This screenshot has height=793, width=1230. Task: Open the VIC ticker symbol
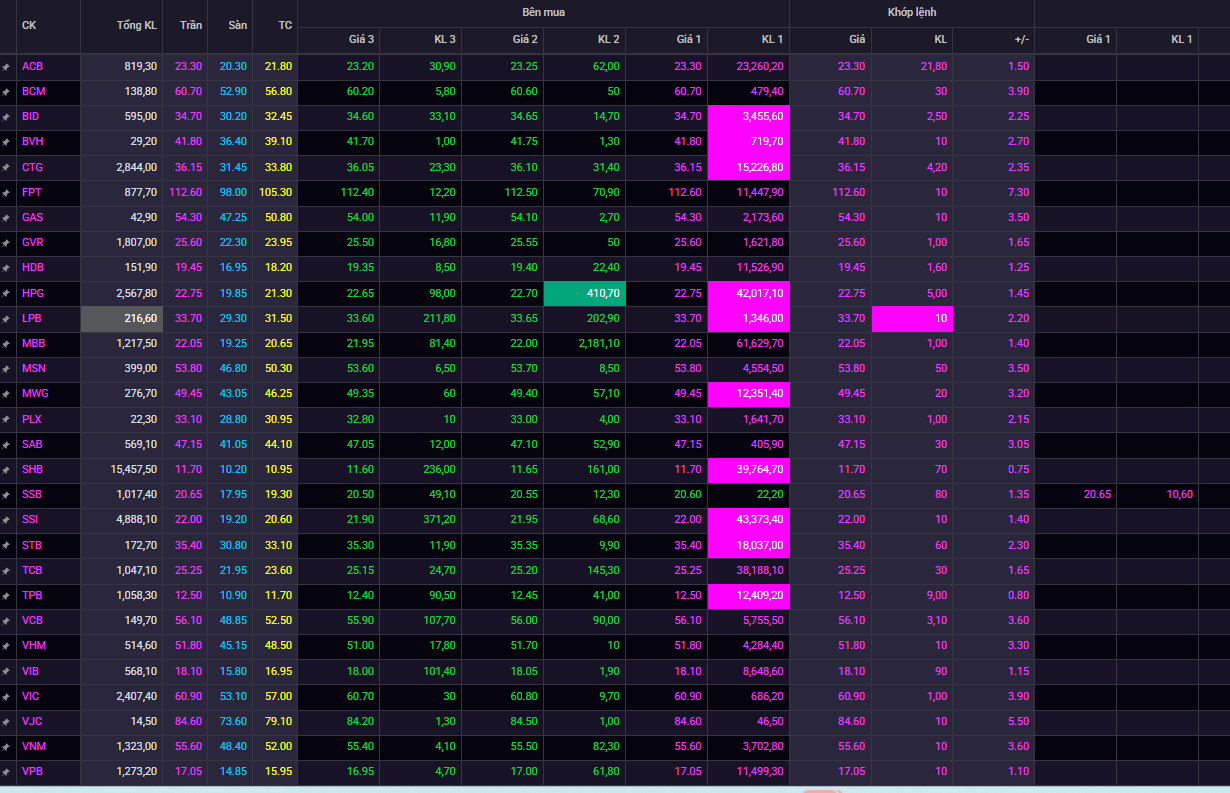point(31,696)
